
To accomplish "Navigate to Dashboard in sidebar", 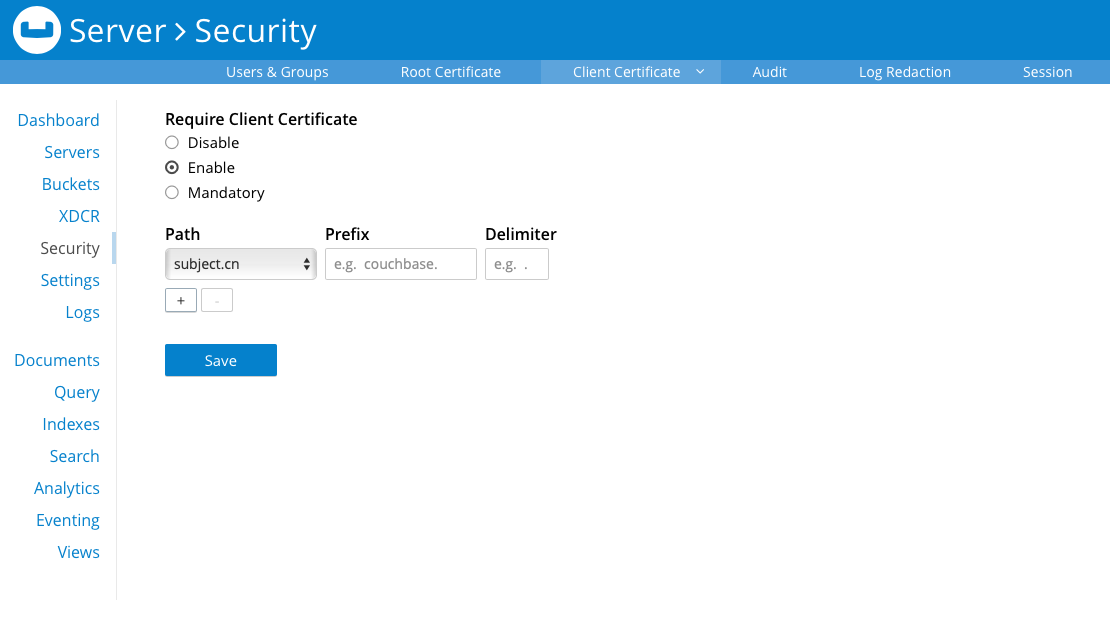I will coord(59,120).
